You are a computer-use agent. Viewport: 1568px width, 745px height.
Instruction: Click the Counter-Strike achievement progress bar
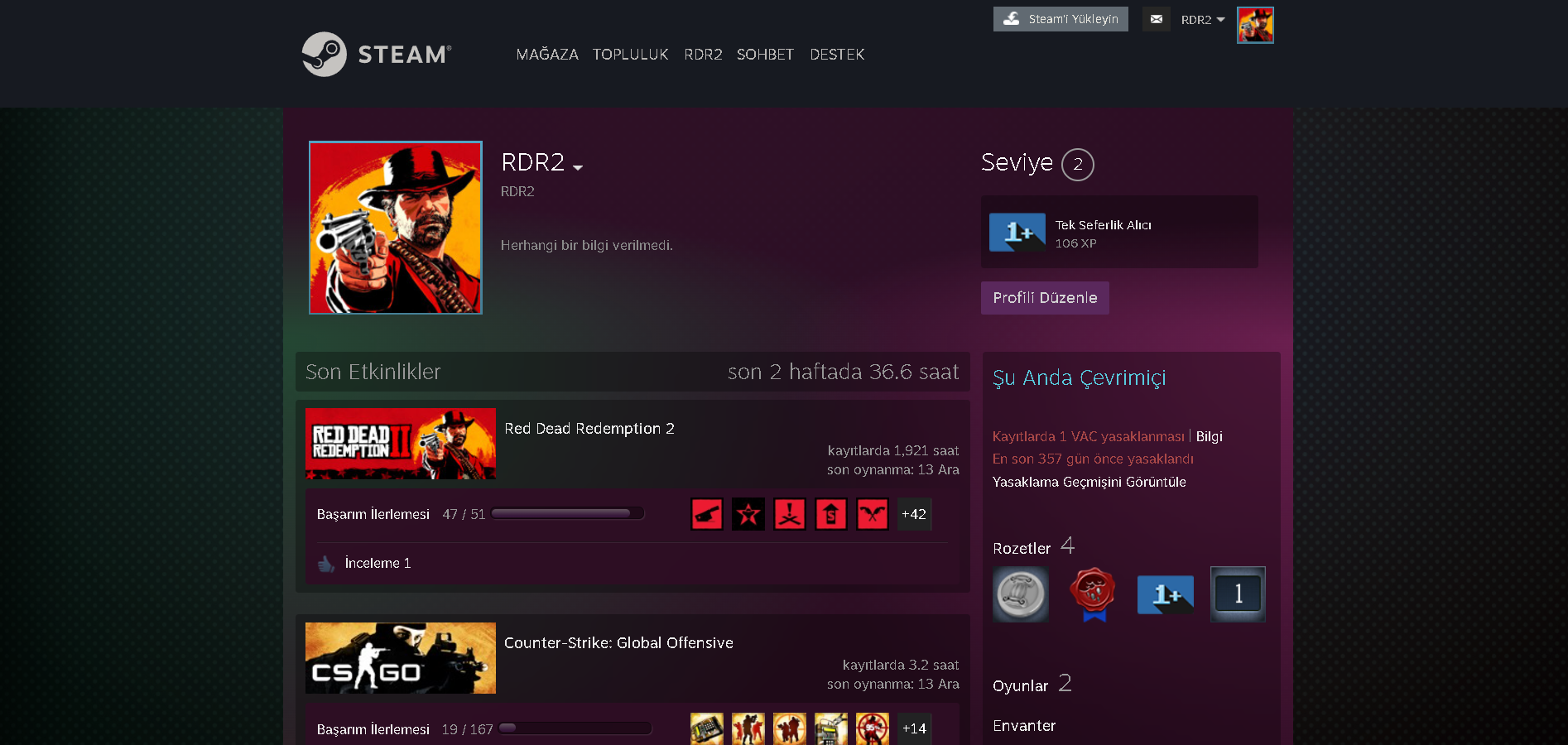[x=575, y=728]
